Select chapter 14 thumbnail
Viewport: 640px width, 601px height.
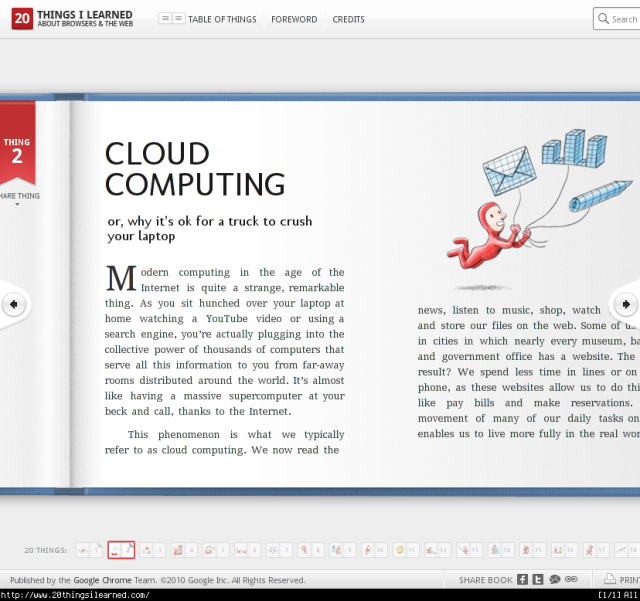point(501,550)
